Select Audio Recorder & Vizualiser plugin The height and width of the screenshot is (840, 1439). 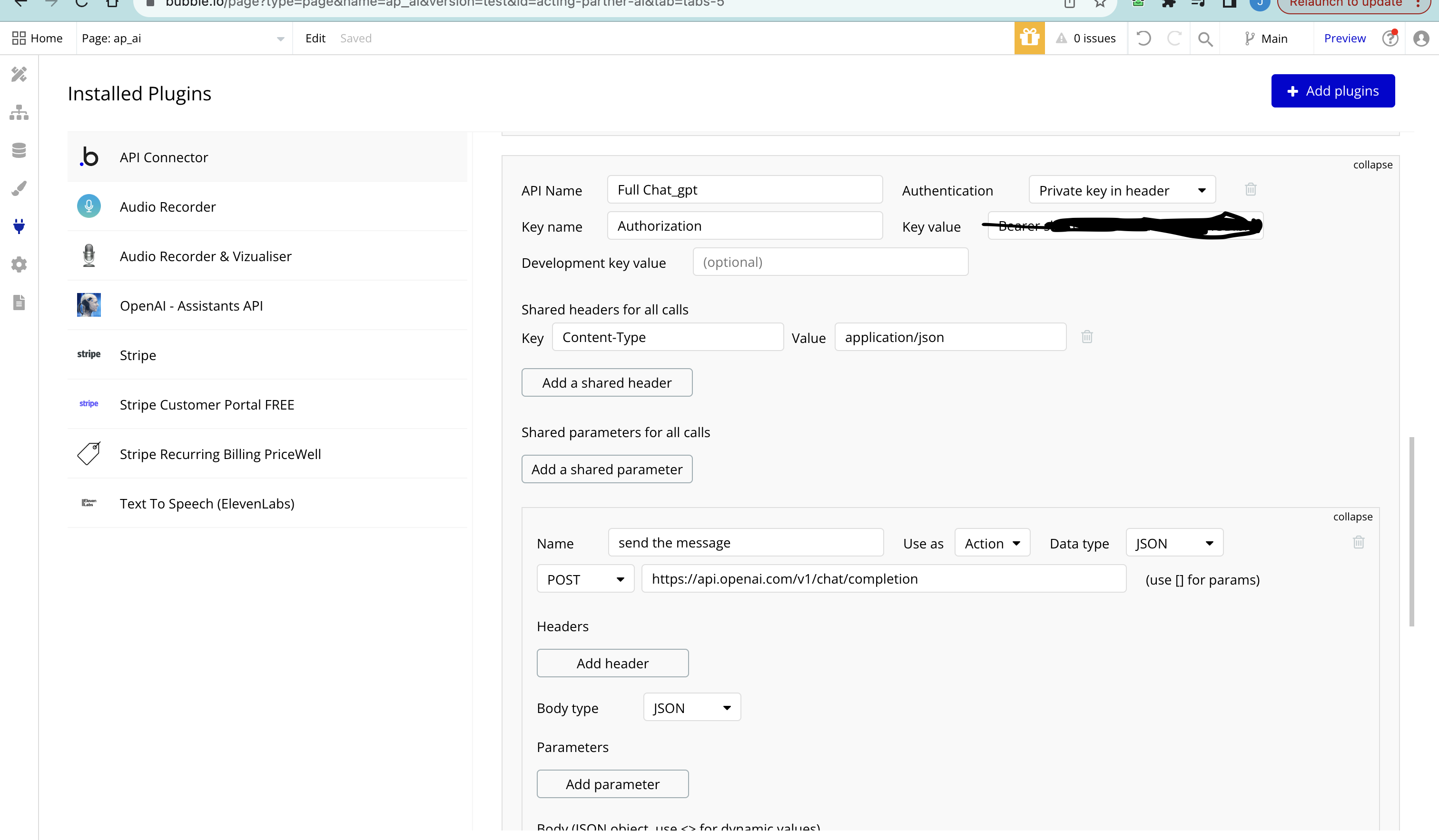[267, 256]
